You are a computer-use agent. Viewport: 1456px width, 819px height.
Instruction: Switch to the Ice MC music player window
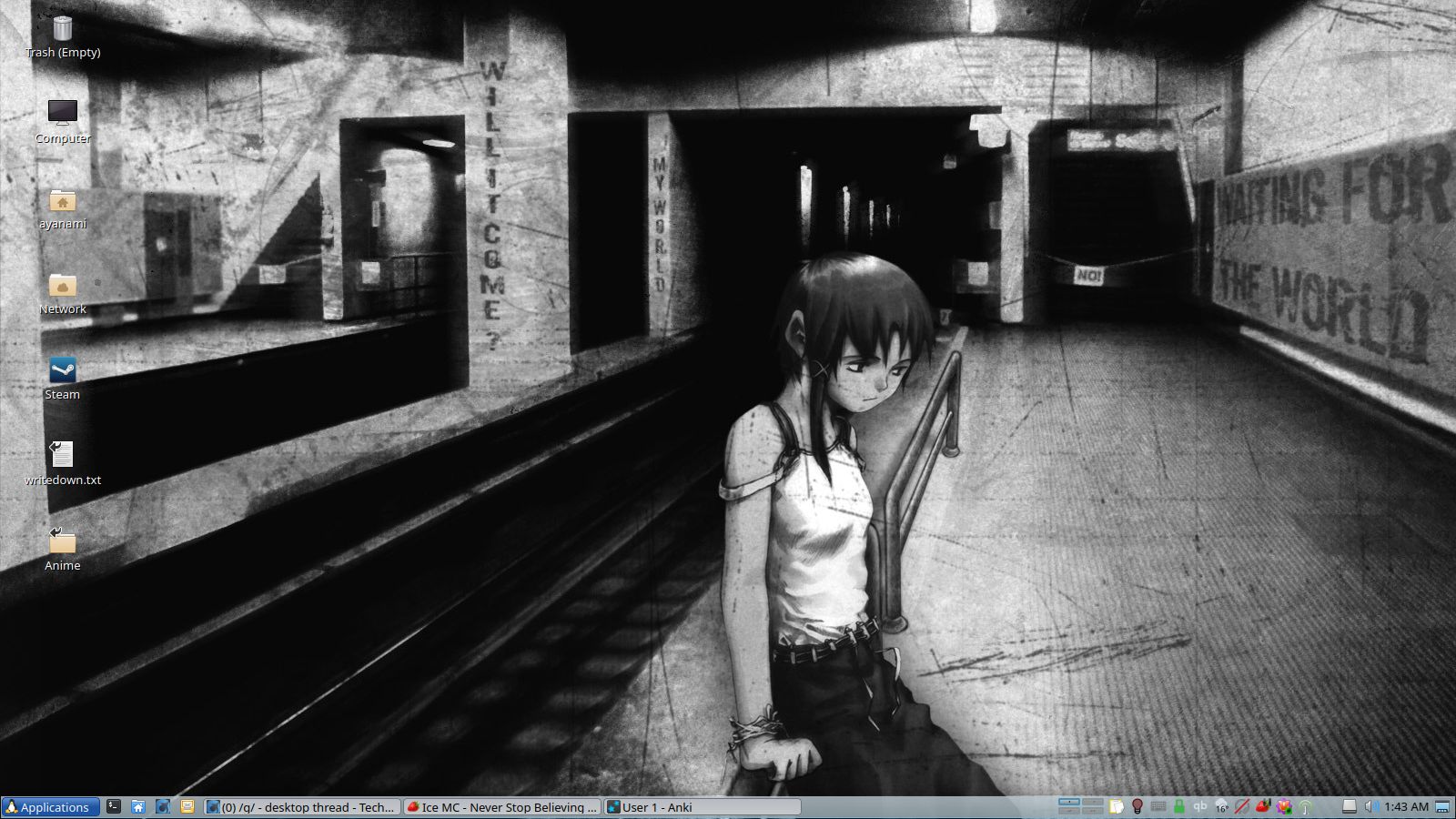502,807
